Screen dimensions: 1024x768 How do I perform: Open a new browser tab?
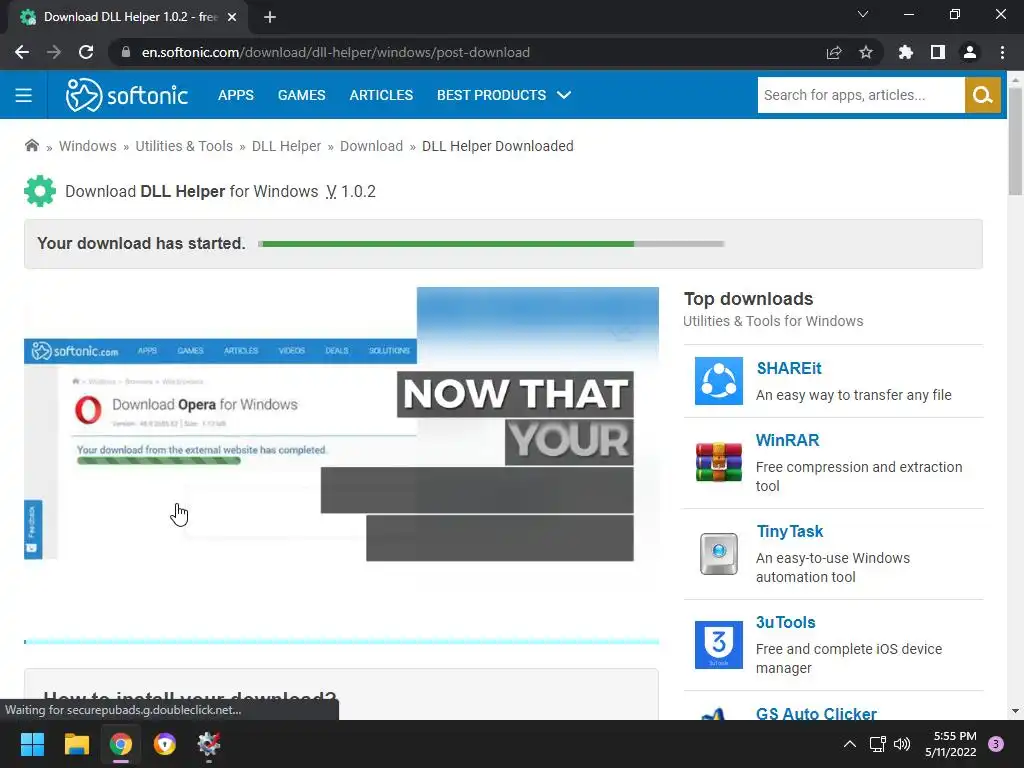coord(270,17)
